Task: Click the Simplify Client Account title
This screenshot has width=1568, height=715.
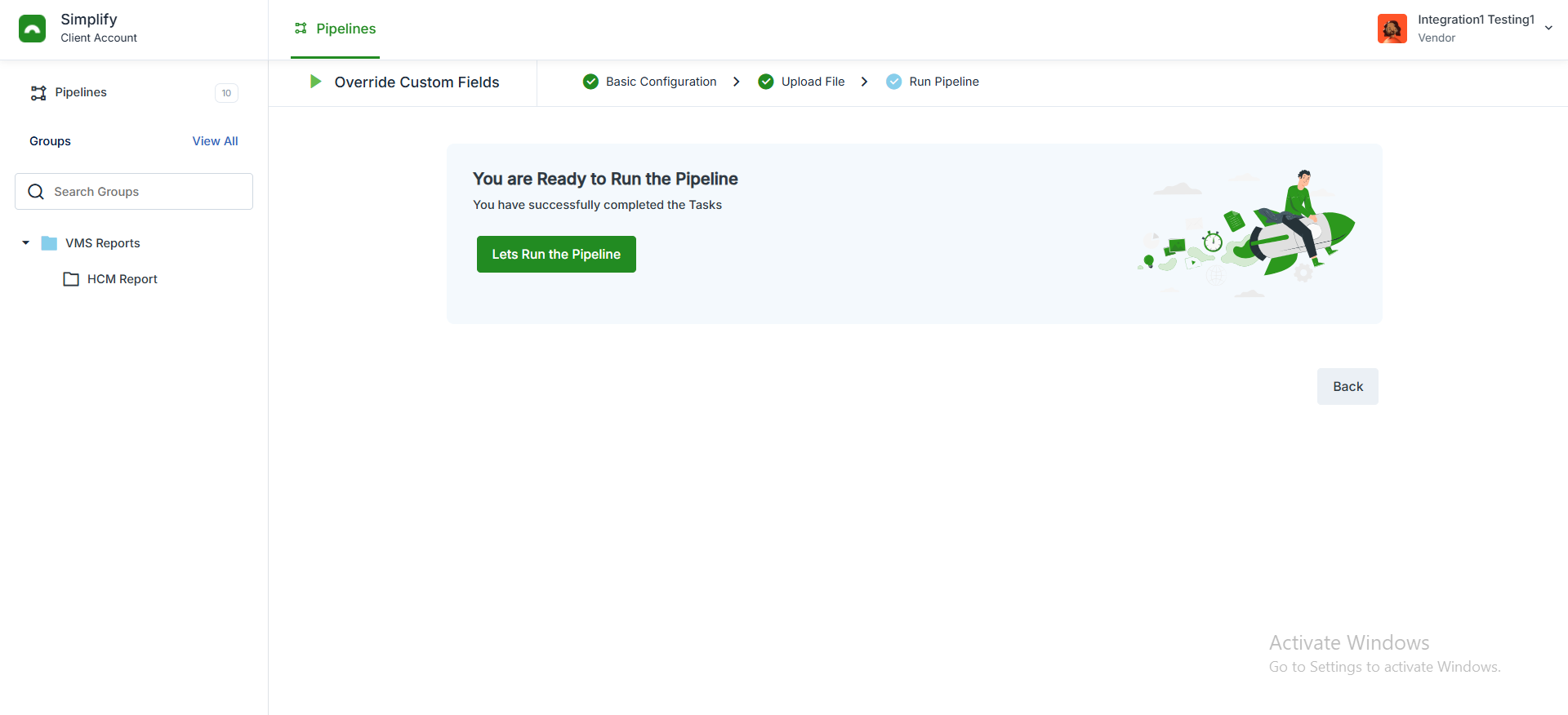Action: tap(99, 28)
